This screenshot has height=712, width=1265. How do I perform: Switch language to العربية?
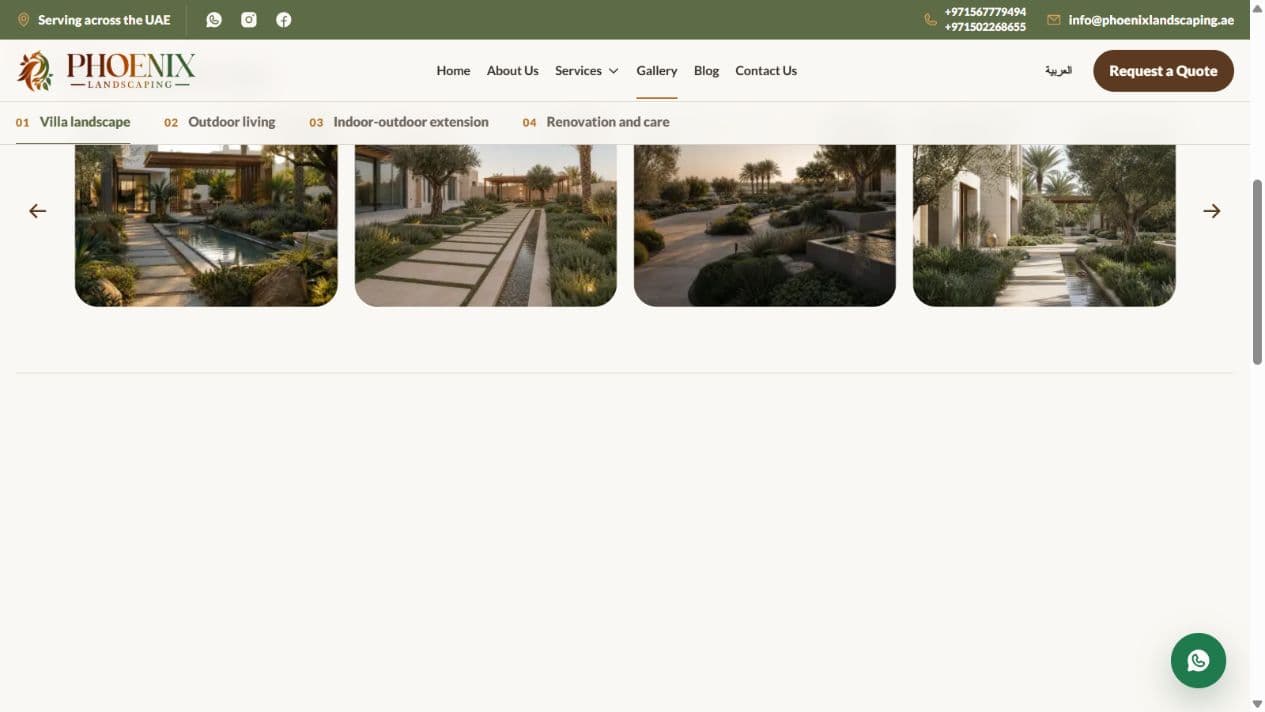tap(1058, 71)
